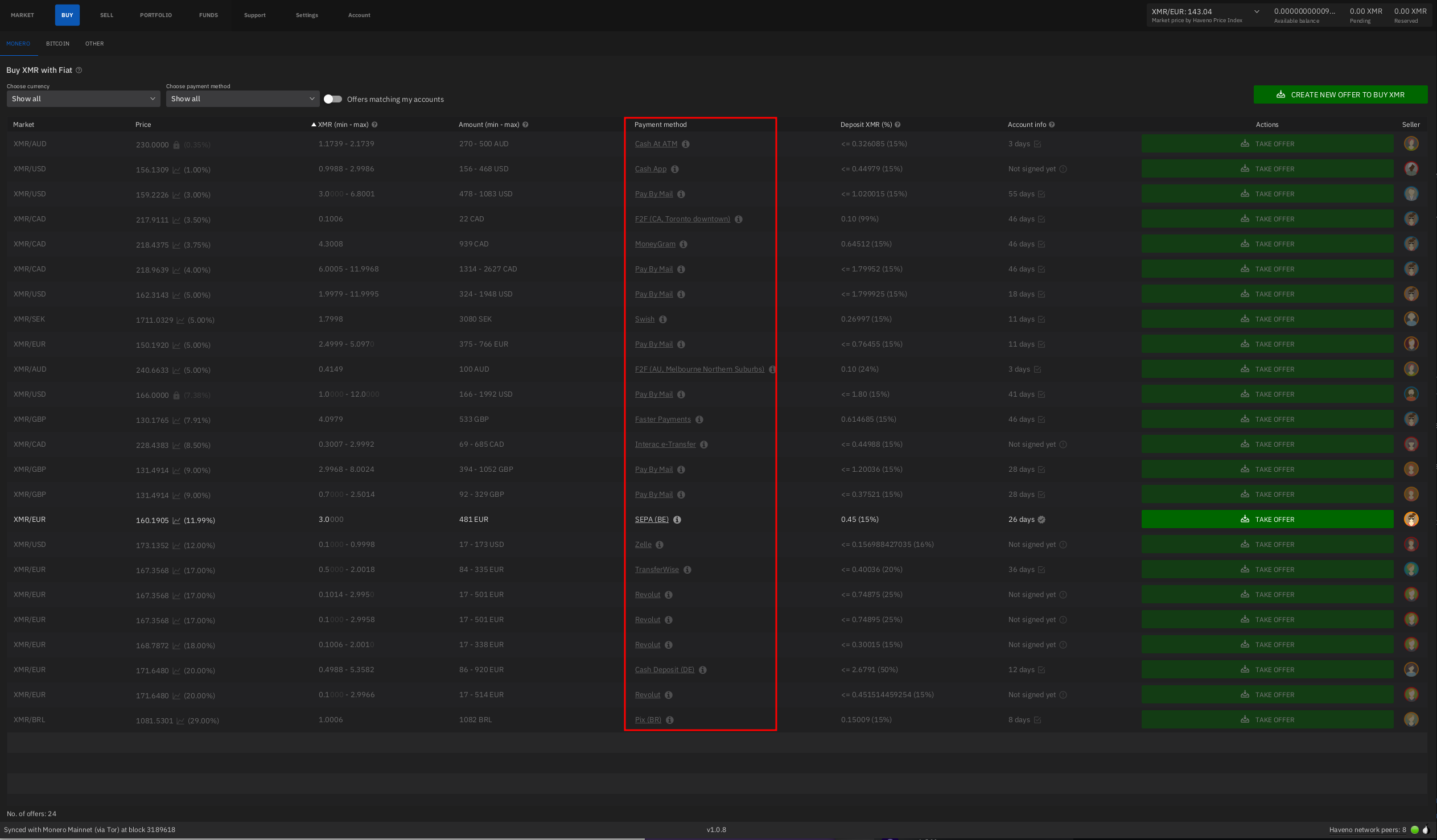1437x840 pixels.
Task: Go to the SELL section
Action: pos(106,15)
